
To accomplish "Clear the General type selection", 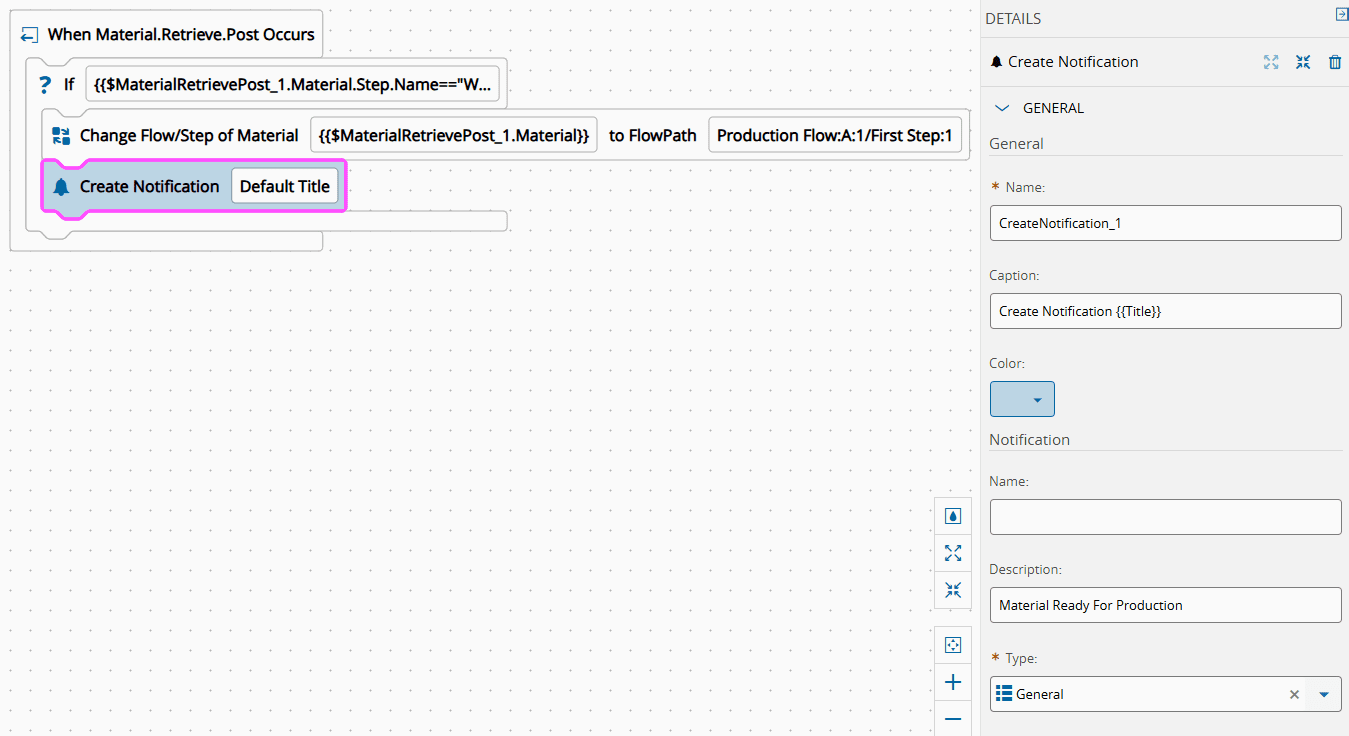I will point(1294,694).
